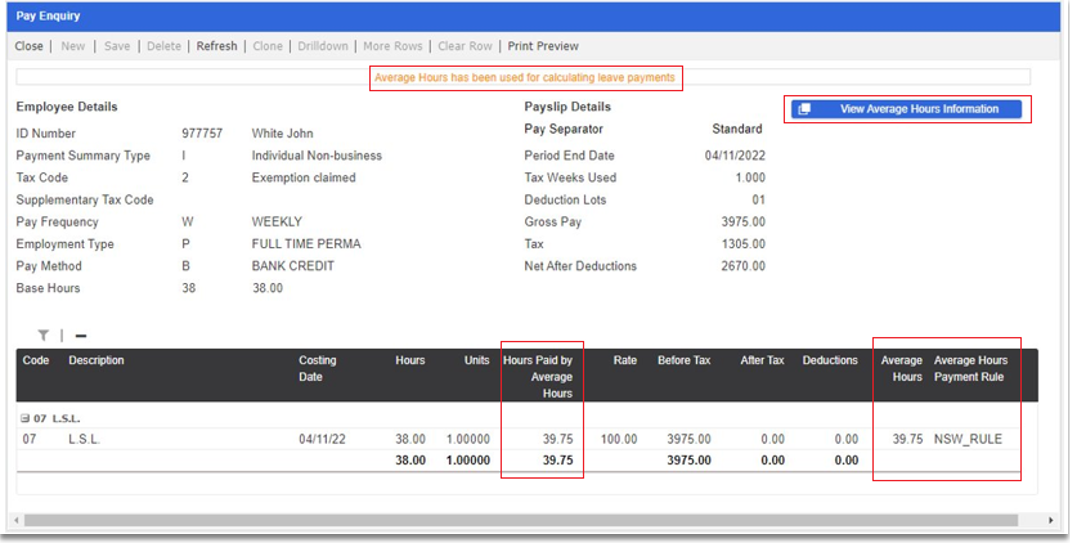This screenshot has width=1070, height=543.
Task: Click the 04/11/22 costing date cell
Action: coord(322,439)
